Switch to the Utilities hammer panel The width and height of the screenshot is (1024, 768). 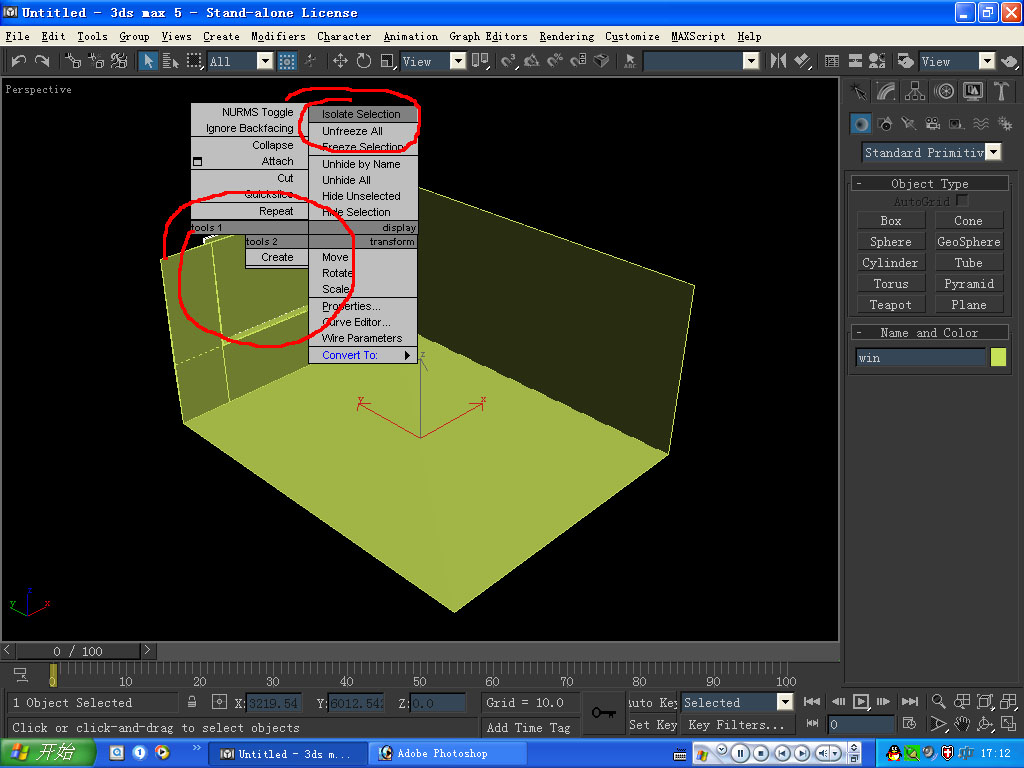click(x=1001, y=91)
